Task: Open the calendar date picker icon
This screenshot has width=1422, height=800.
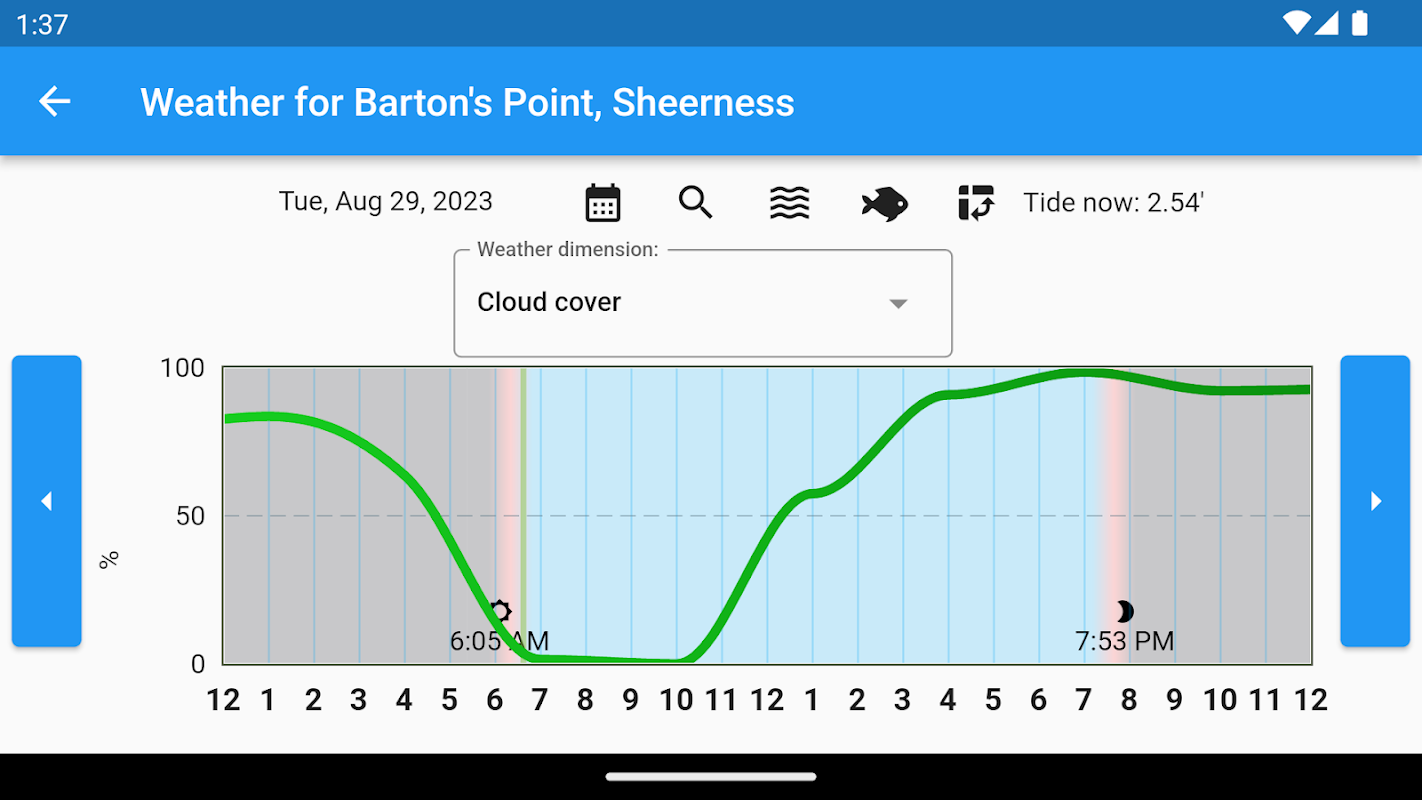Action: pyautogui.click(x=602, y=202)
